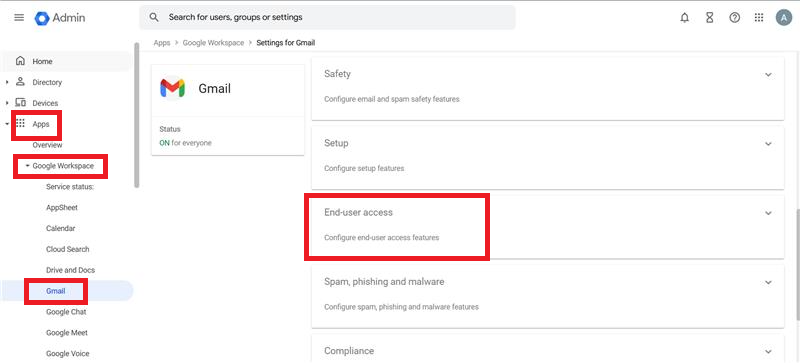Expand the Setup section chevron
This screenshot has width=800, height=363.
pos(768,144)
